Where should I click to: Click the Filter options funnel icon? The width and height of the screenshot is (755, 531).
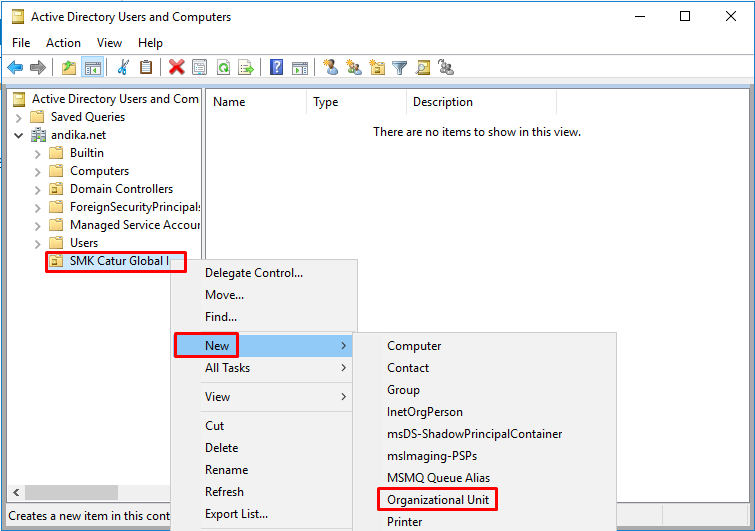tap(400, 67)
